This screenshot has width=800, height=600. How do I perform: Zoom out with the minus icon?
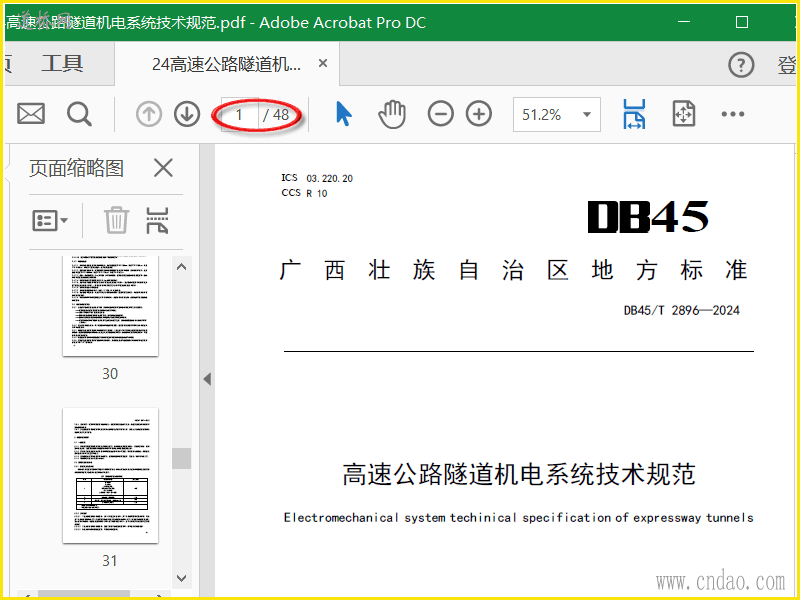click(441, 114)
